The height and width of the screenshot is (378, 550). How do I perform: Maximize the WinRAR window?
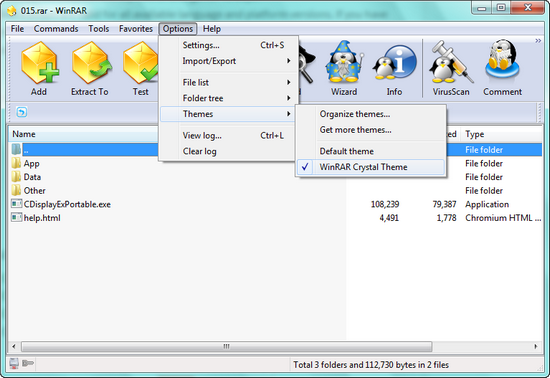pos(501,8)
